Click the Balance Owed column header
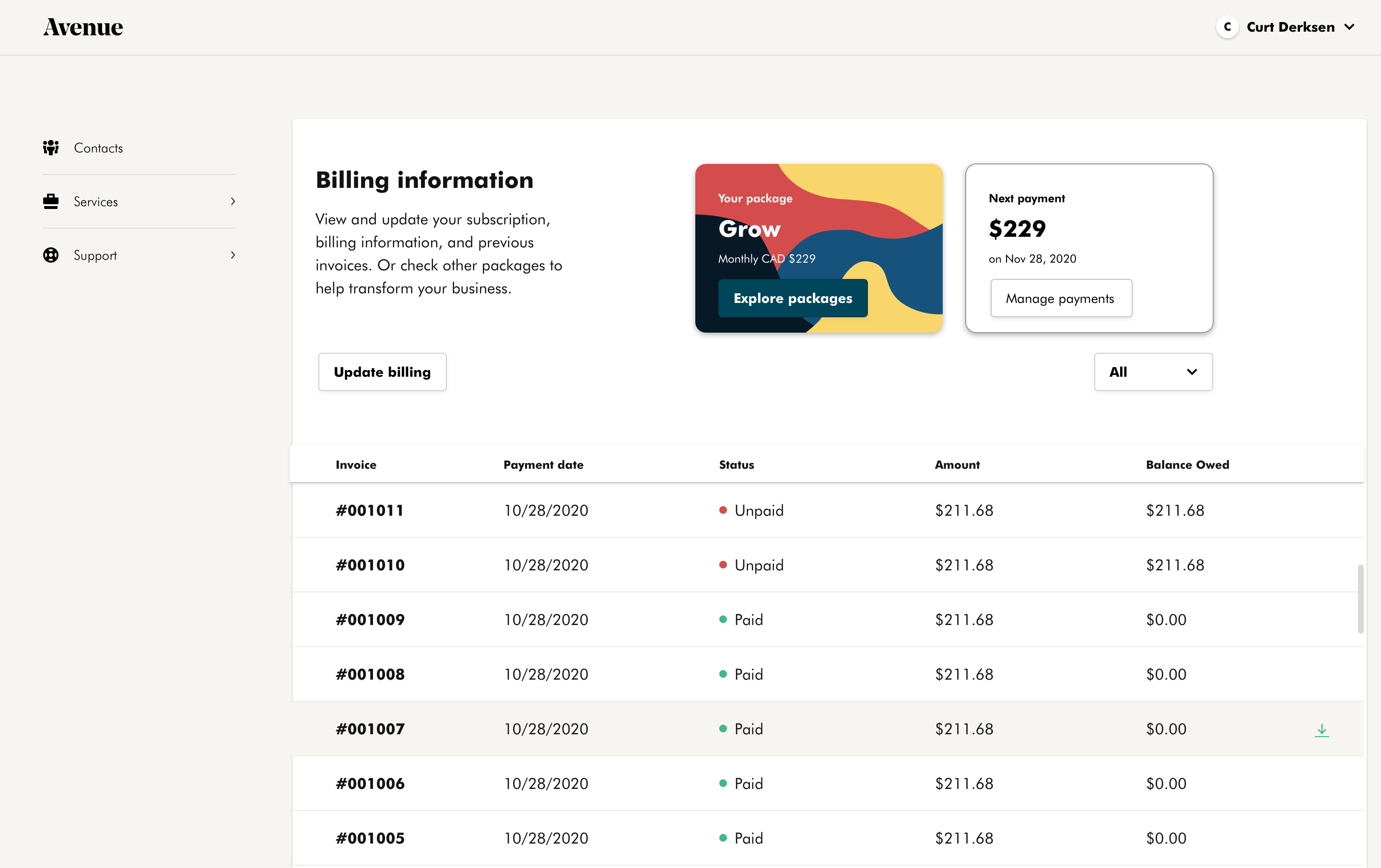This screenshot has width=1381, height=868. [1188, 465]
